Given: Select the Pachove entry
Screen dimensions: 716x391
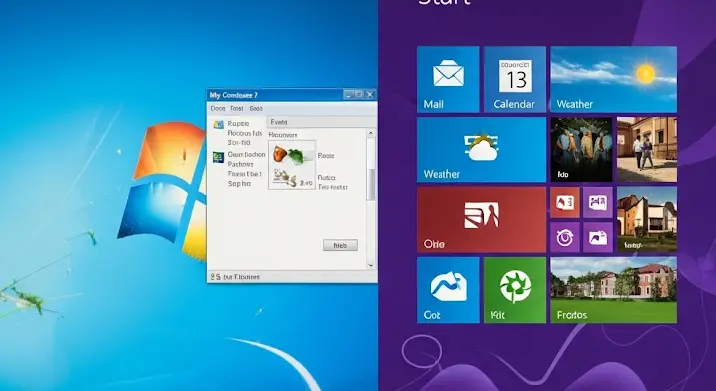Looking at the screenshot, I should (x=241, y=164).
